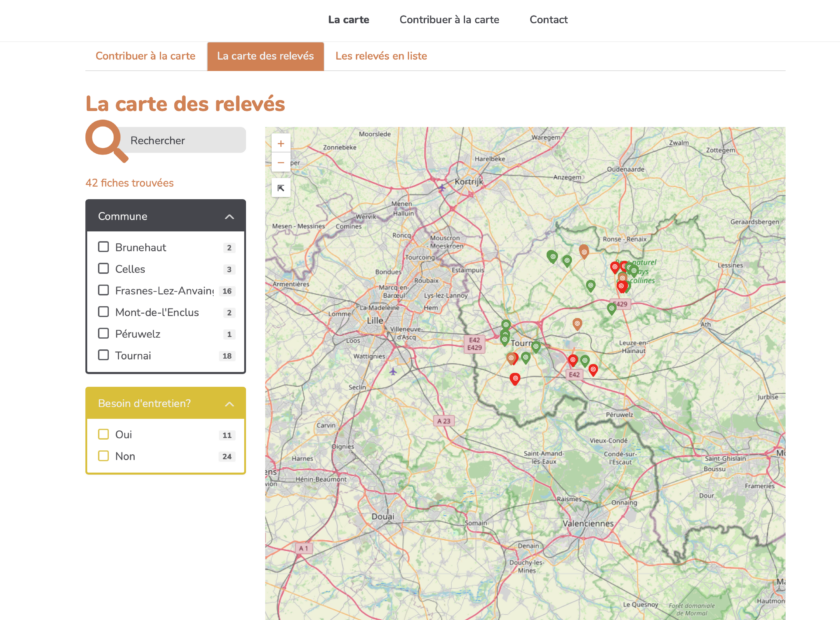Tick the Oui maintenance checkbox
Viewport: 840px width, 620px height.
[103, 434]
